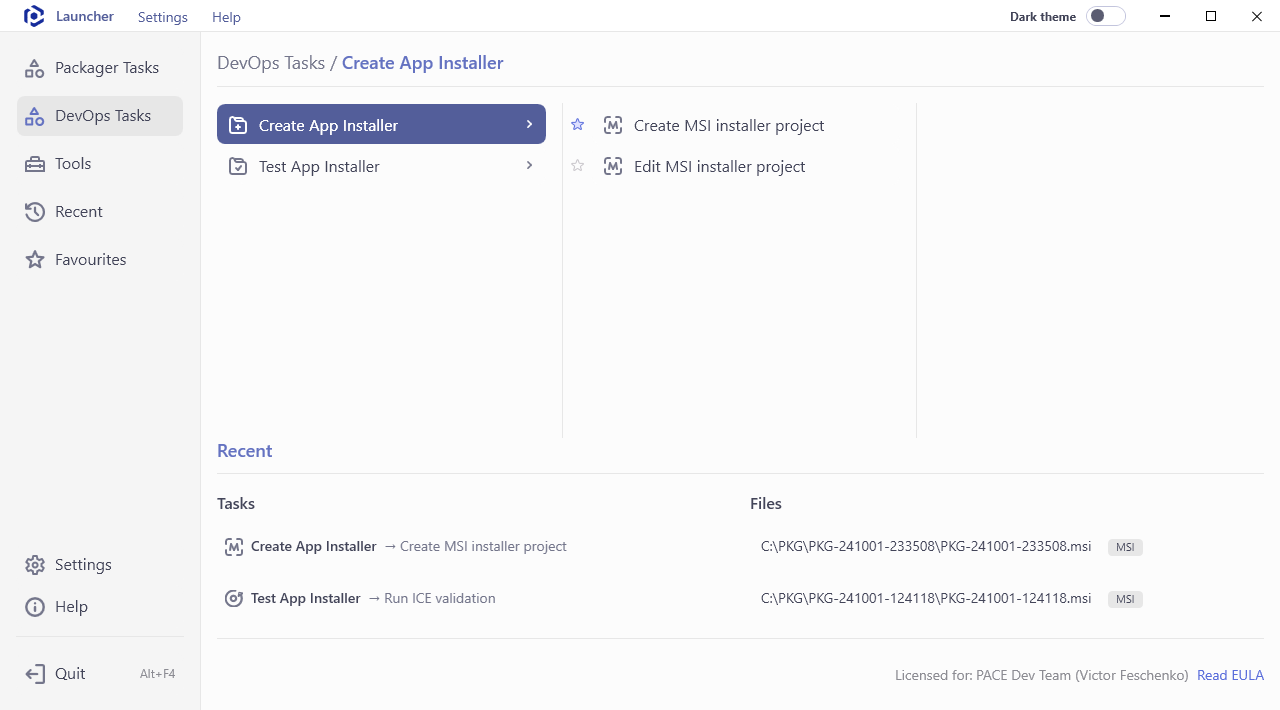This screenshot has height=710, width=1280.
Task: Click the MSI icon beside Edit MSI installer project
Action: (x=613, y=166)
